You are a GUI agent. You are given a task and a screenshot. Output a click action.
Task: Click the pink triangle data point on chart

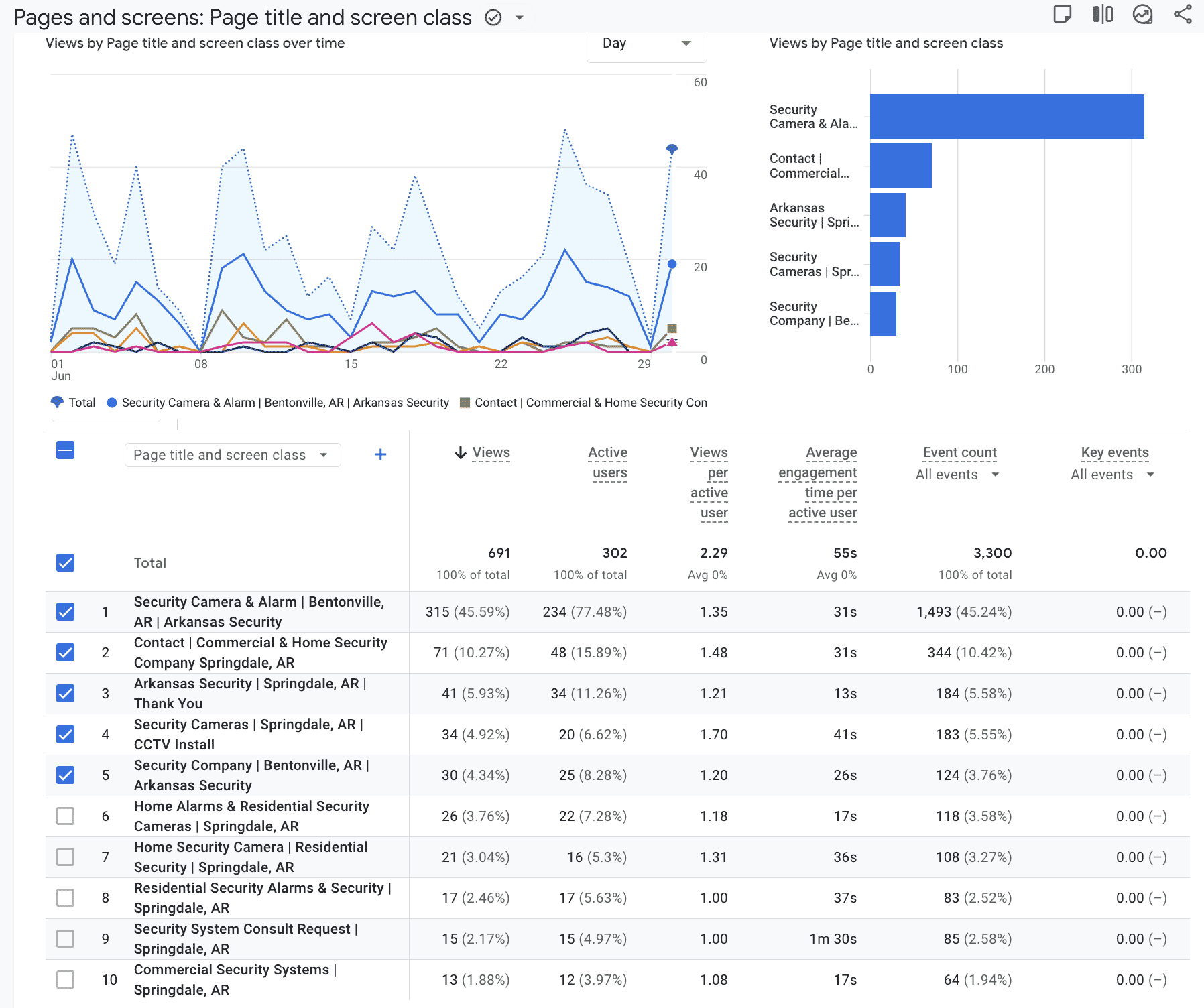(672, 342)
